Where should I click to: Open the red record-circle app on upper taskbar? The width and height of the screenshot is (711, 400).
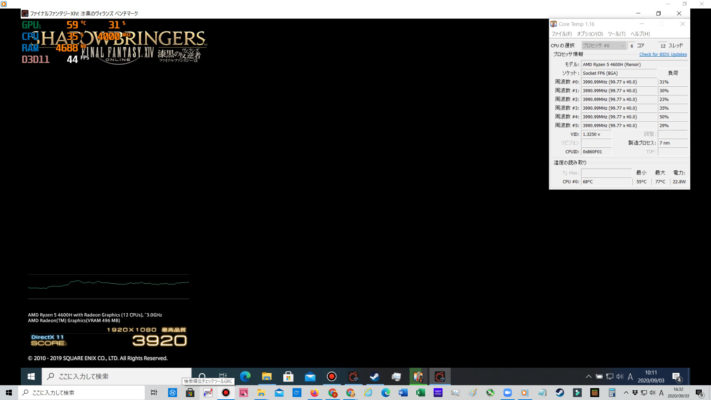331,376
